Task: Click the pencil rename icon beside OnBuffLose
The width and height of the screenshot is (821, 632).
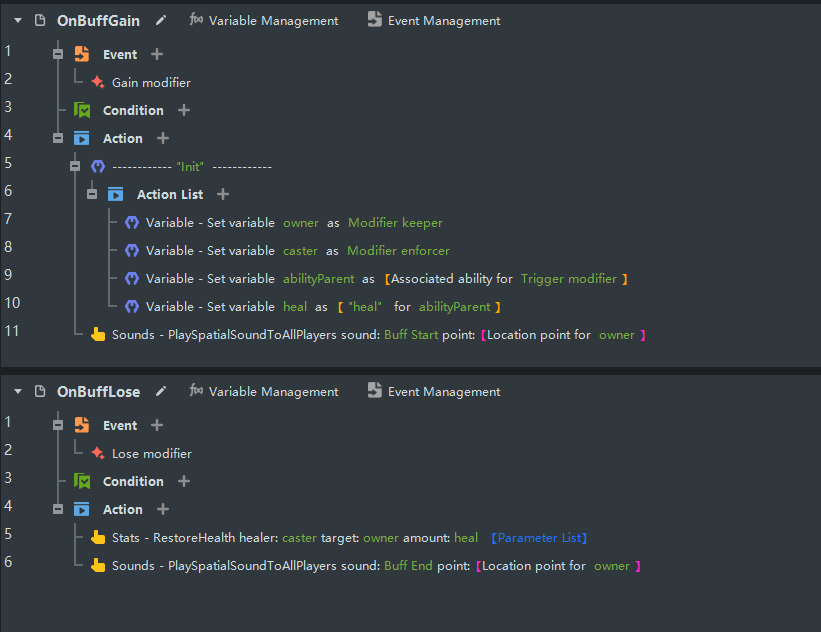Action: [161, 391]
